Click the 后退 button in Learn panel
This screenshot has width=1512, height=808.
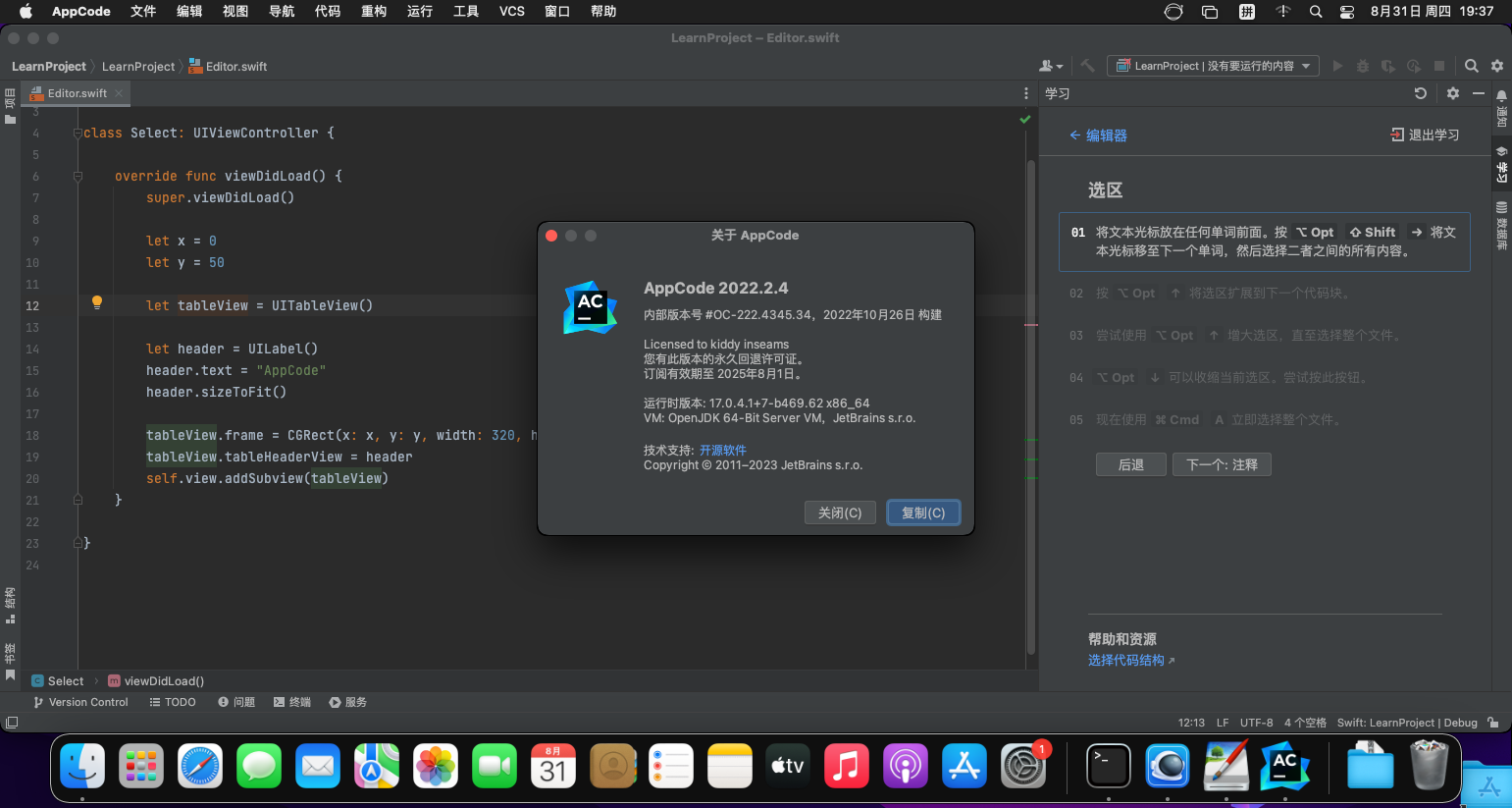(x=1131, y=464)
